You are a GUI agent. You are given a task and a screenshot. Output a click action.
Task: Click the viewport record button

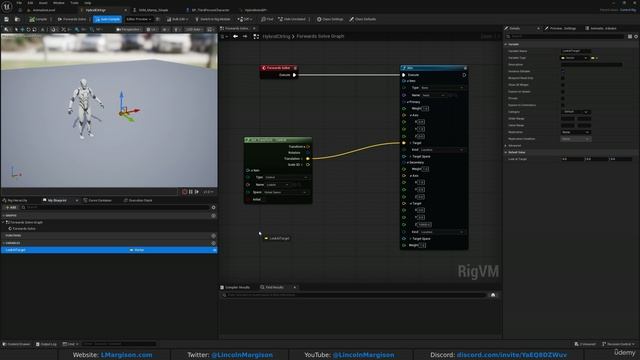(184, 191)
